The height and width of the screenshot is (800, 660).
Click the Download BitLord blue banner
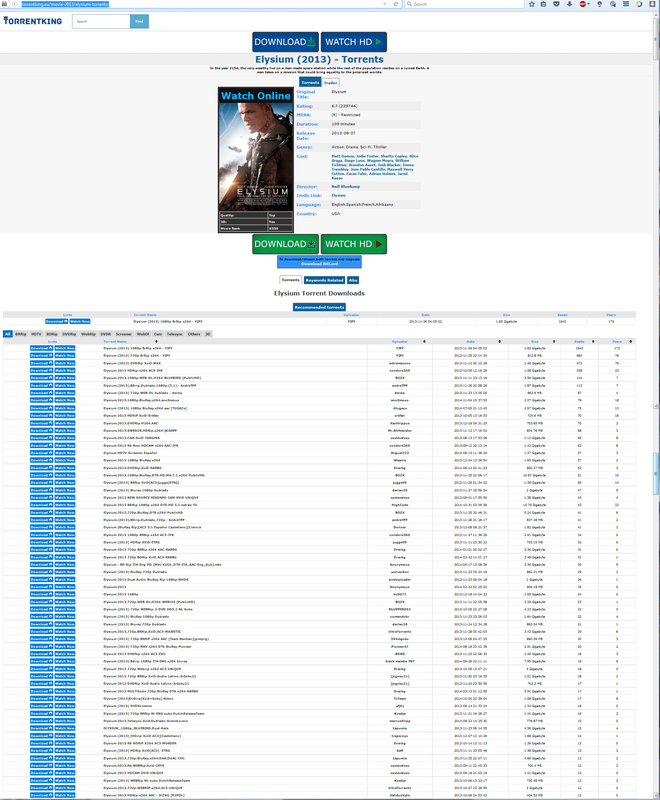(x=319, y=262)
